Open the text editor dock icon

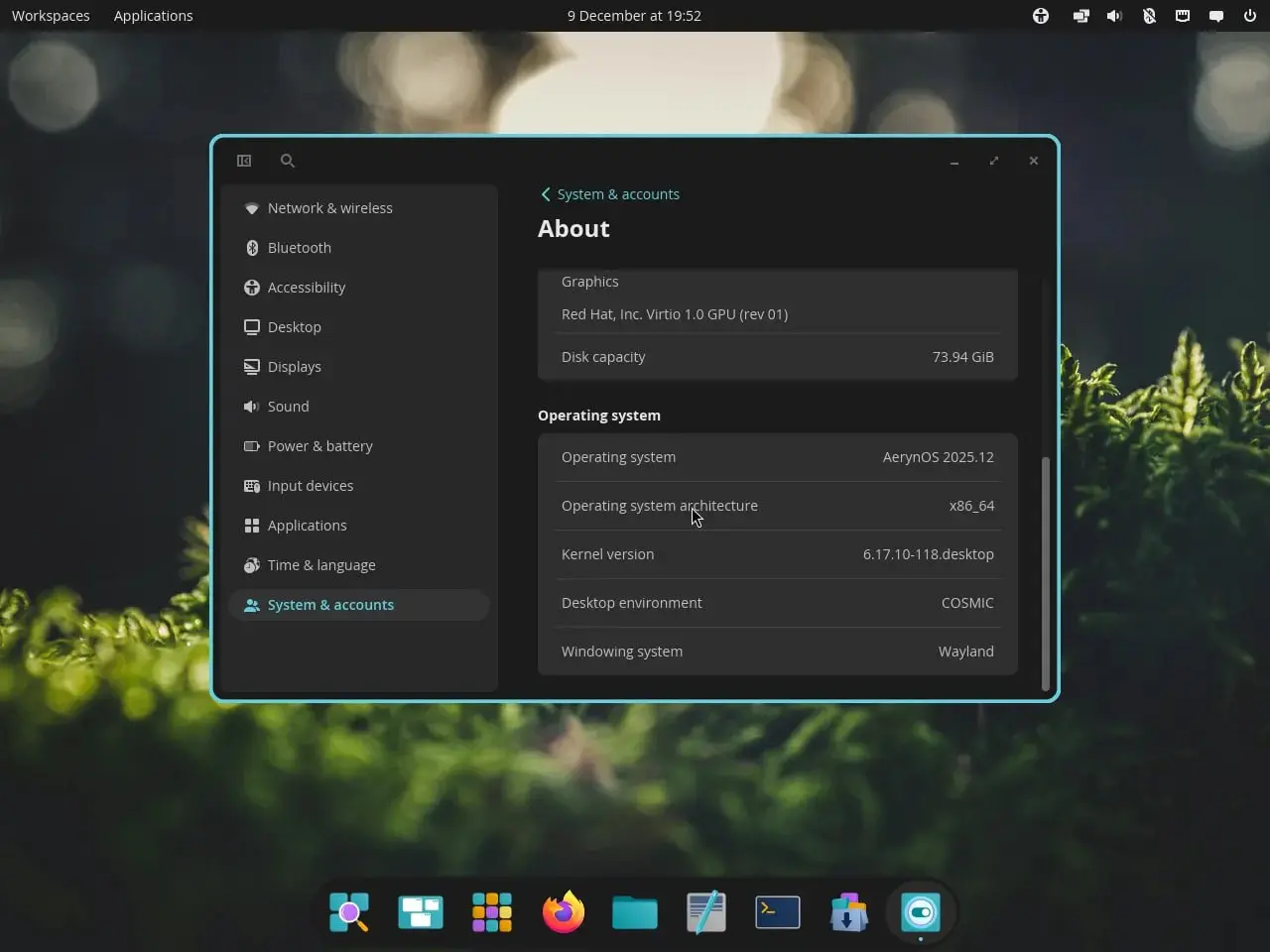click(706, 912)
